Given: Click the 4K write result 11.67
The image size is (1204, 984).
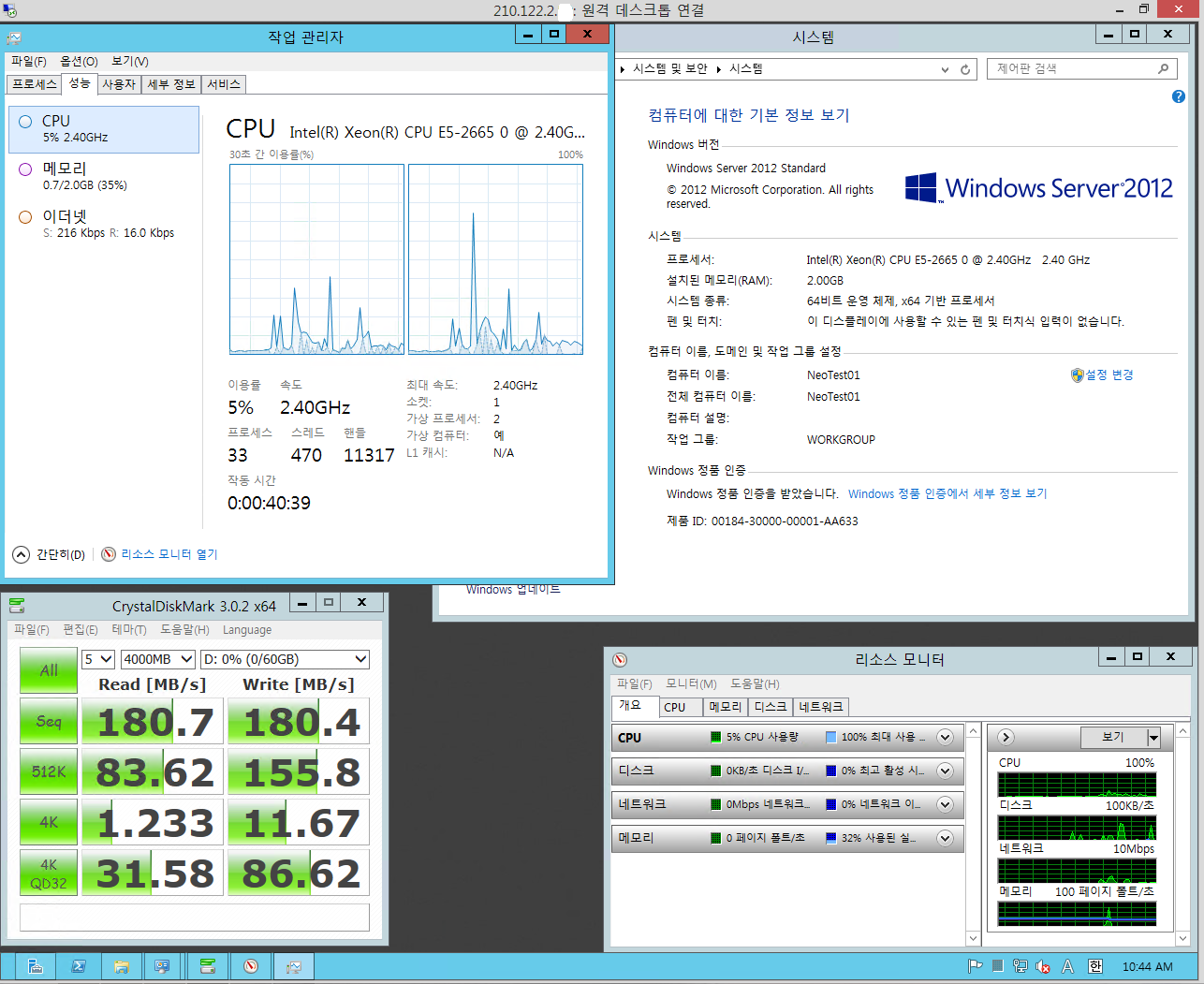Looking at the screenshot, I should tap(299, 823).
